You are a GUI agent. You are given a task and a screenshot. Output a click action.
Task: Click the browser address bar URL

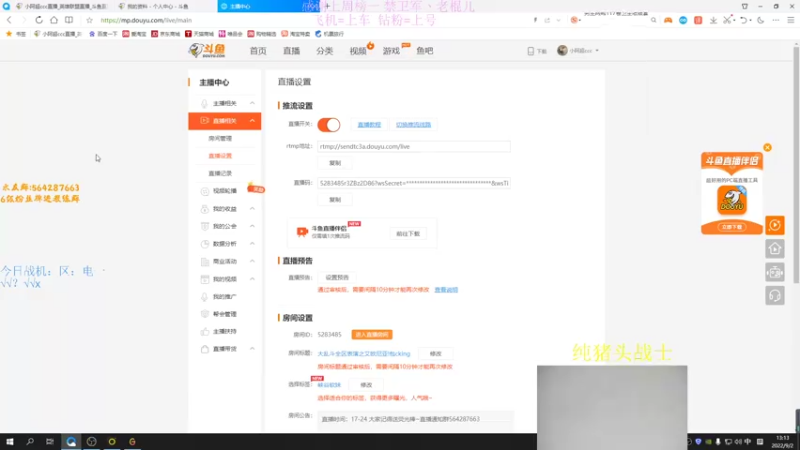146,20
